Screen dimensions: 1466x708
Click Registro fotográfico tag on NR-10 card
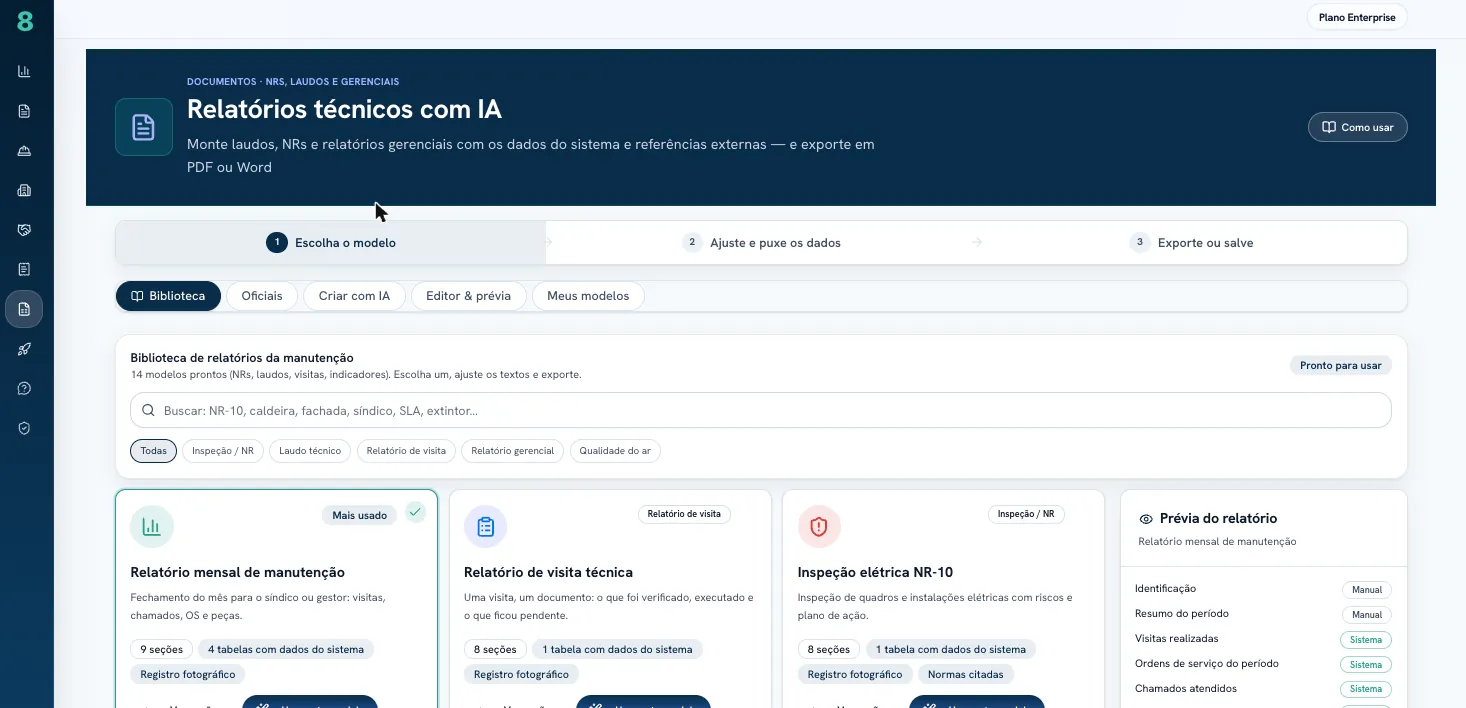click(x=855, y=674)
